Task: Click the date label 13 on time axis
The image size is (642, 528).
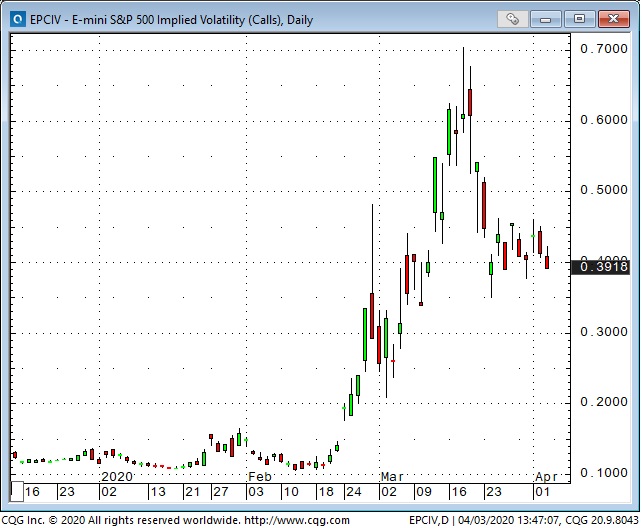Action: (x=158, y=492)
